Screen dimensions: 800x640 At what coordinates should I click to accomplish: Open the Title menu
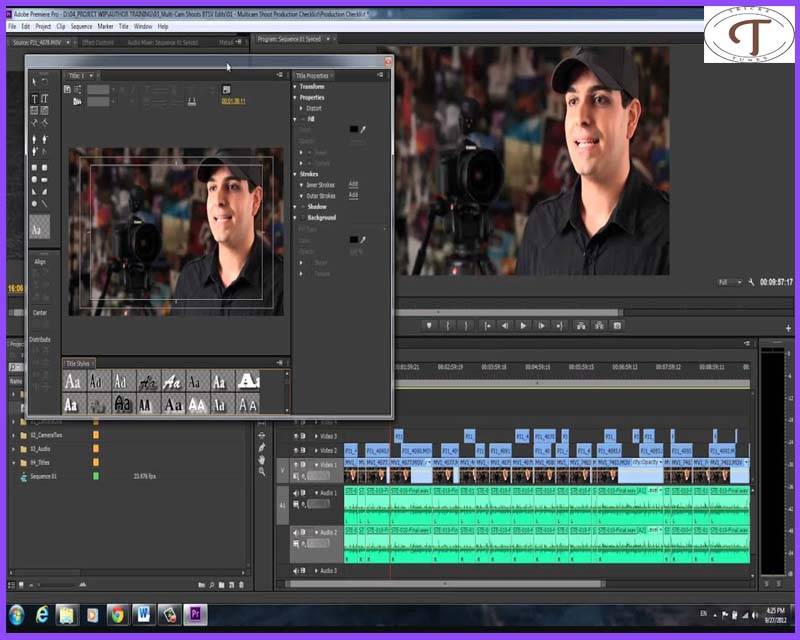point(123,26)
